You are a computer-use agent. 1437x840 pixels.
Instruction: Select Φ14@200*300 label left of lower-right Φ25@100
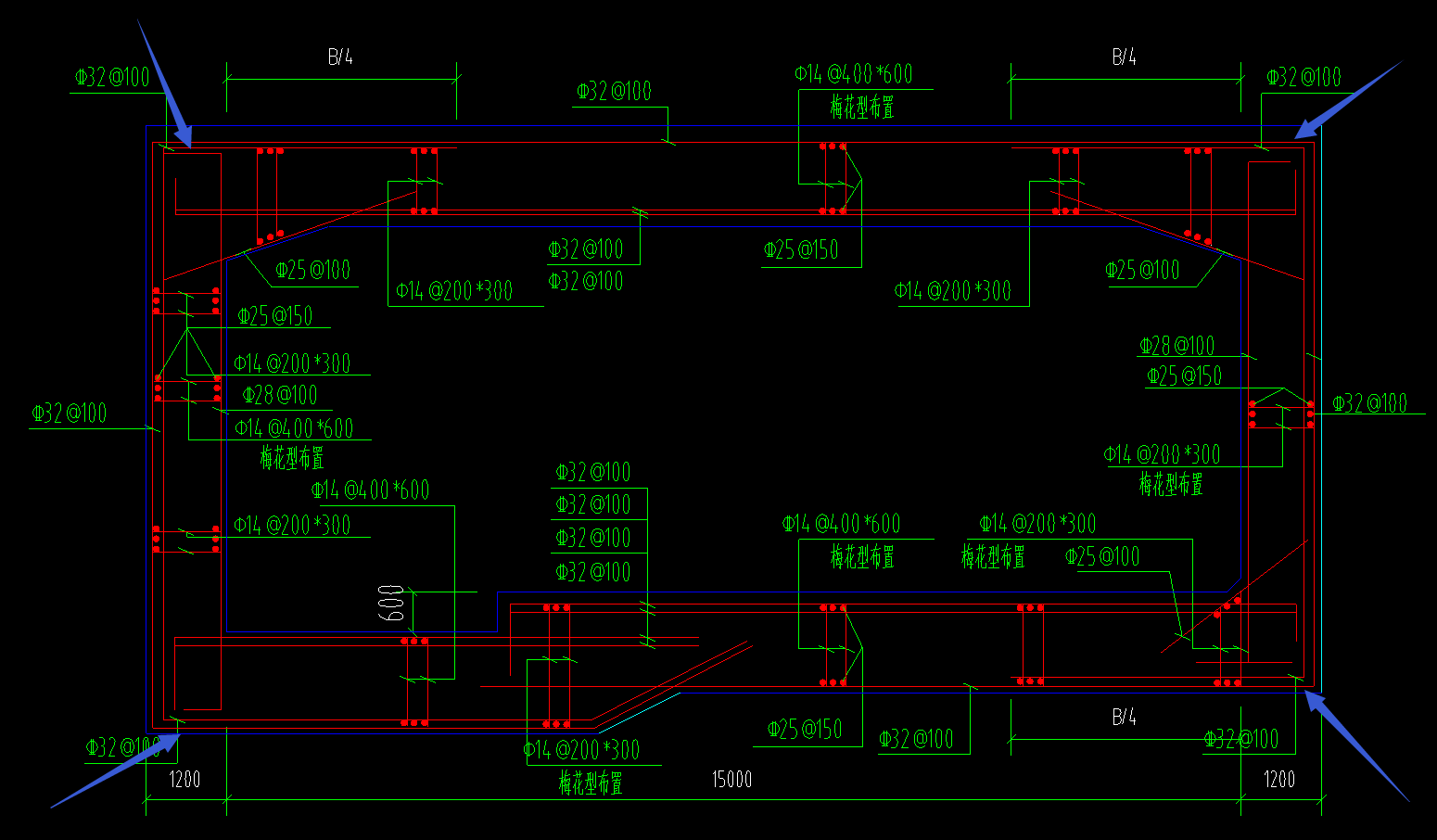[1038, 524]
